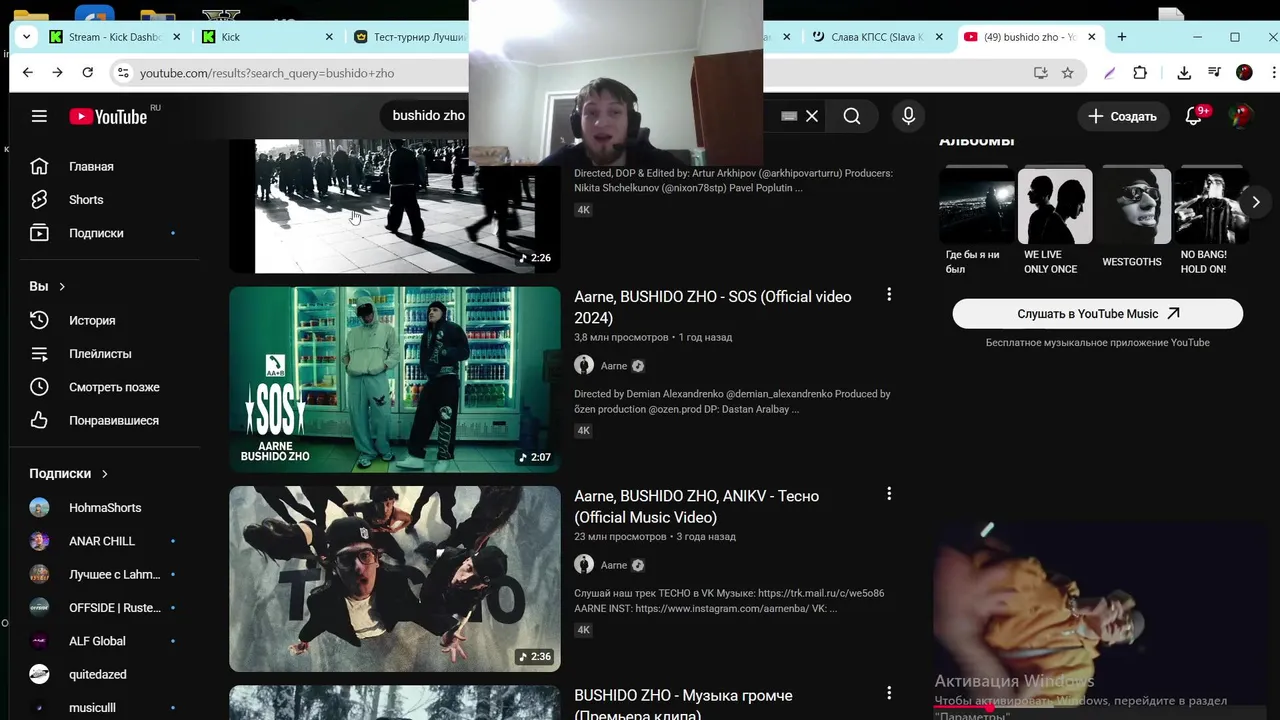The height and width of the screenshot is (720, 1280).
Task: Go forward in browser history
Action: pos(57,73)
